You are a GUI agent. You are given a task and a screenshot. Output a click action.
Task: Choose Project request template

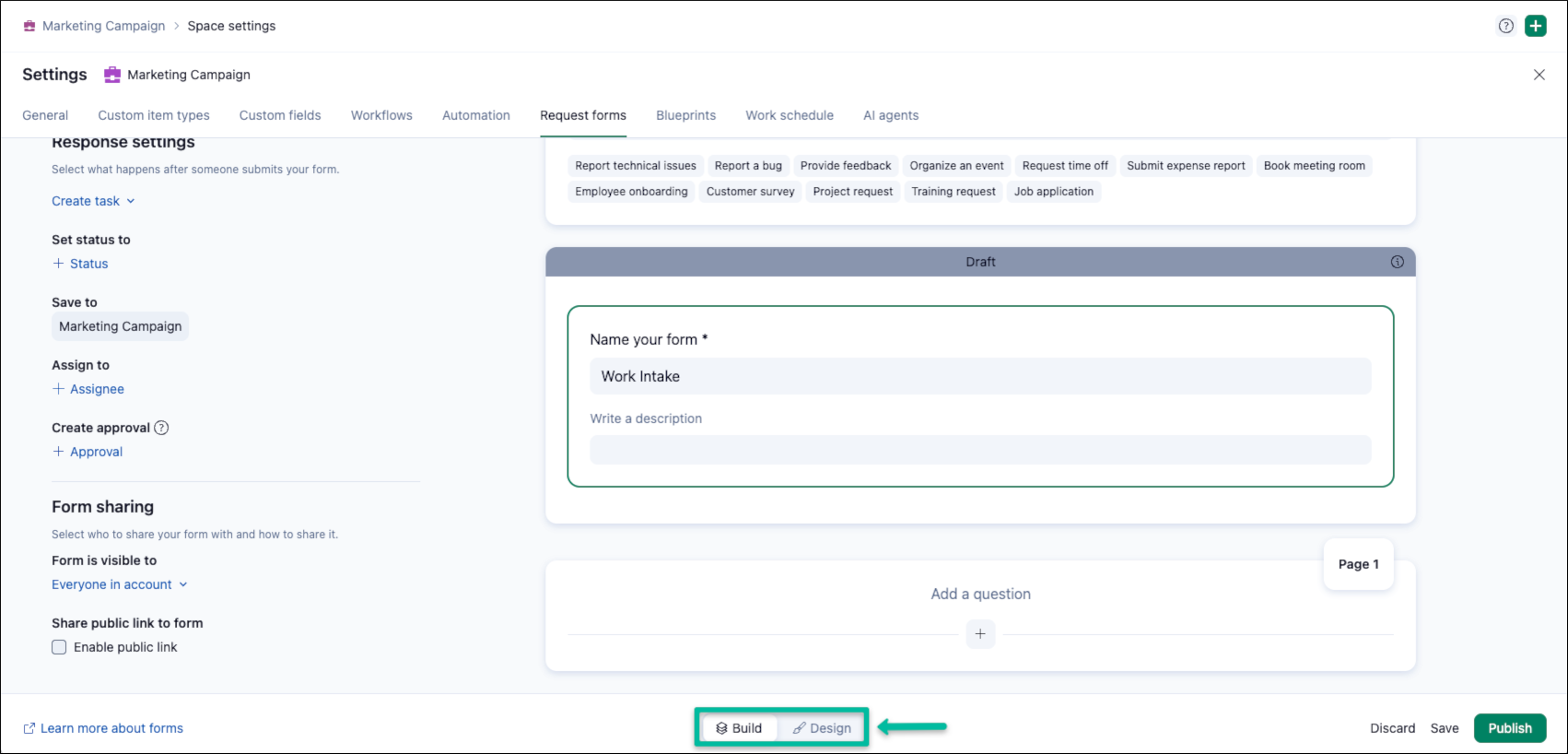click(x=853, y=192)
